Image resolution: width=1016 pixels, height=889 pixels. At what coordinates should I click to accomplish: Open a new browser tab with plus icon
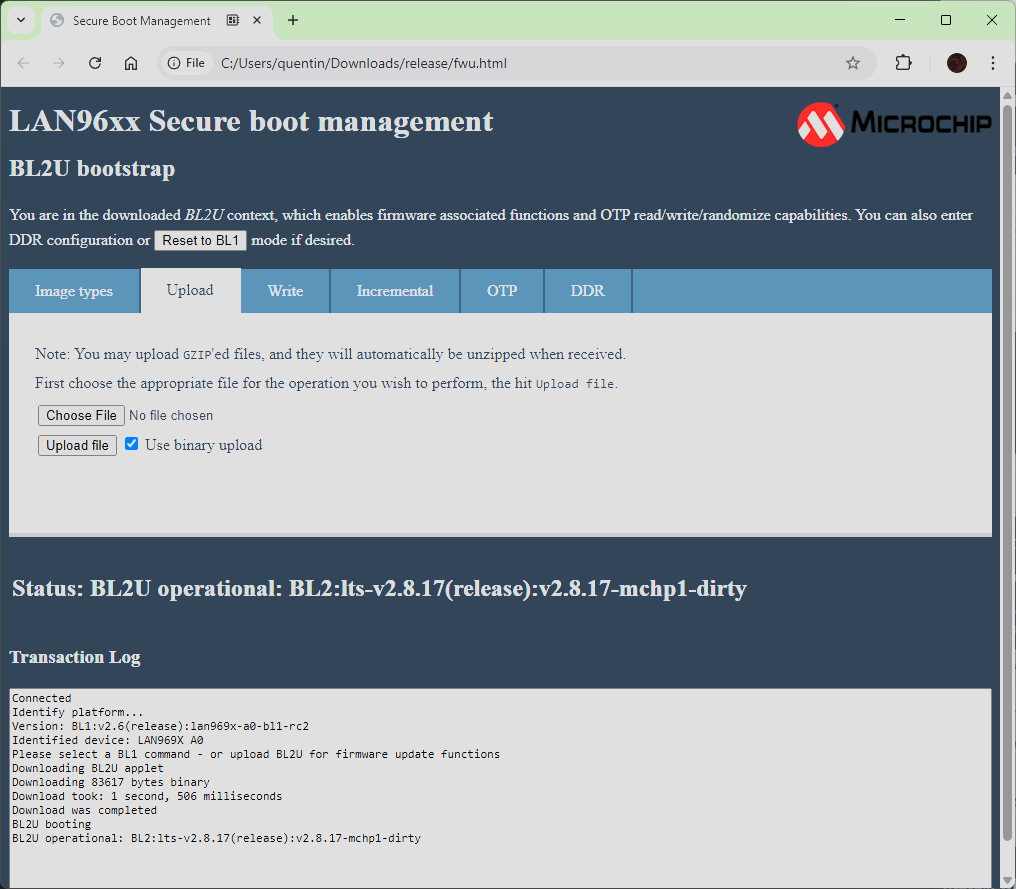[x=293, y=20]
